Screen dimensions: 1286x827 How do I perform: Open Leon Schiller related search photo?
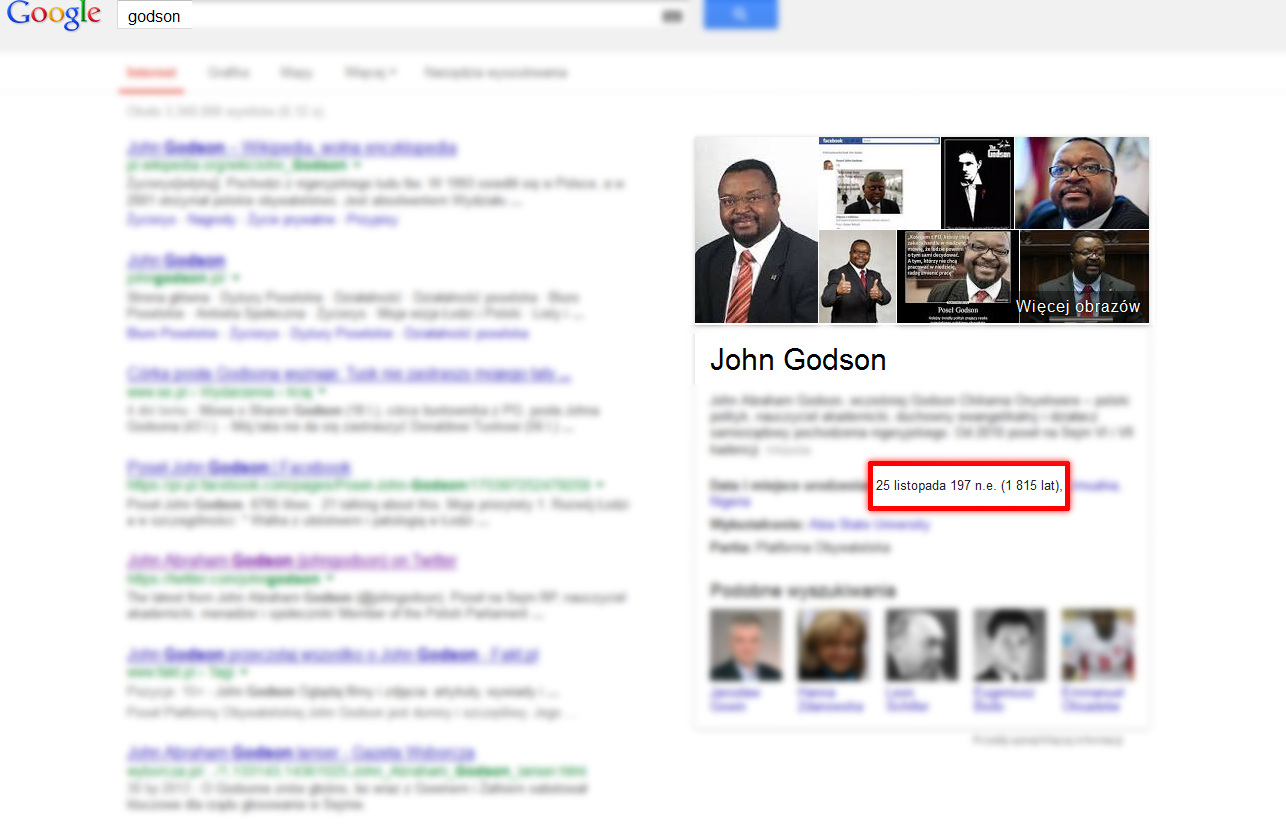click(x=921, y=645)
